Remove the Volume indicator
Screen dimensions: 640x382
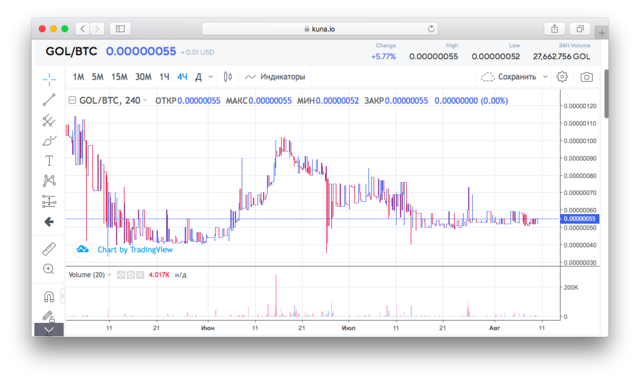tap(140, 275)
